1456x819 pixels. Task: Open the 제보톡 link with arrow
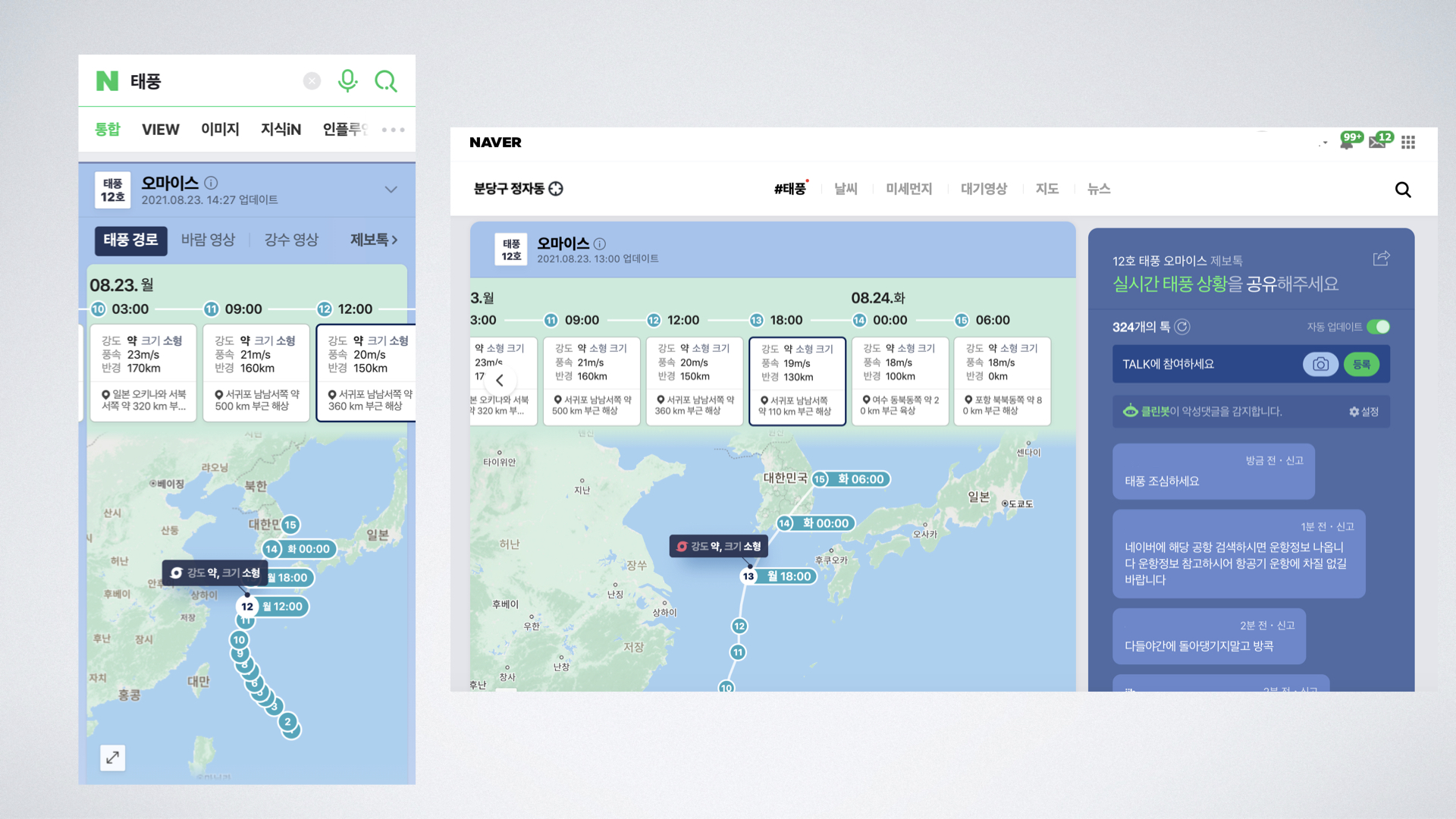click(374, 240)
